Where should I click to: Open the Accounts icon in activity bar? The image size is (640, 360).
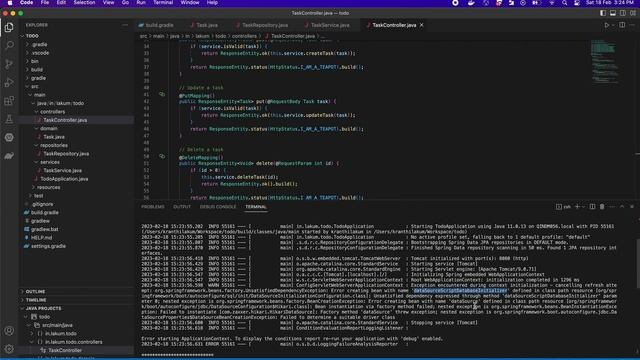(x=9, y=331)
